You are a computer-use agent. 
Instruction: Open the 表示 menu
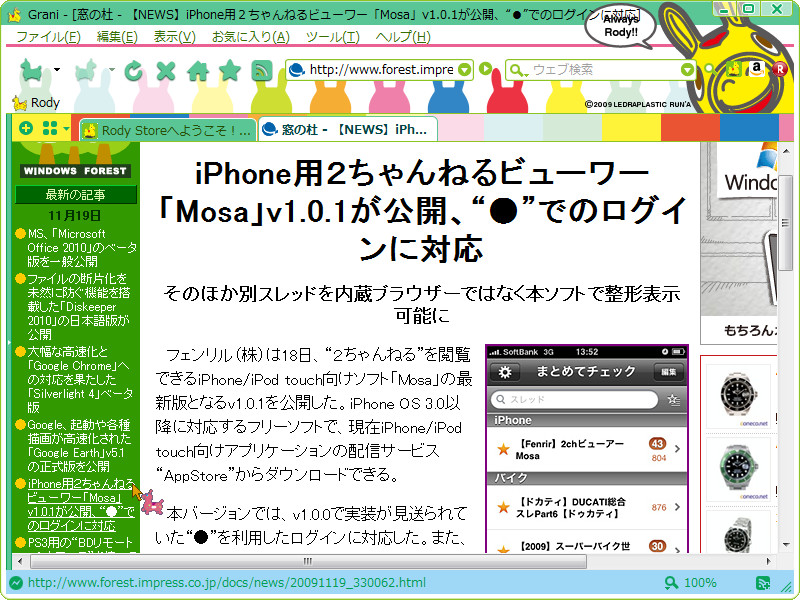click(174, 37)
